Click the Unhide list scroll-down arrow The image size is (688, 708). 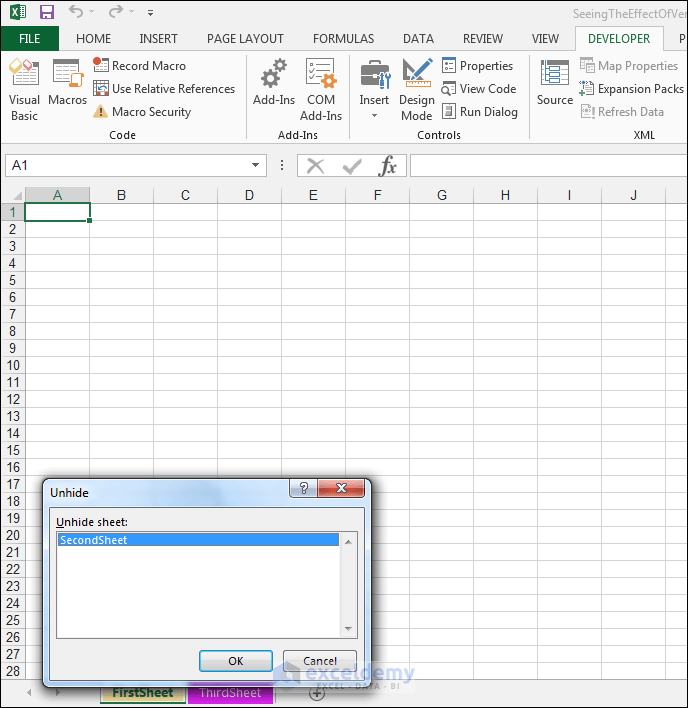(348, 628)
